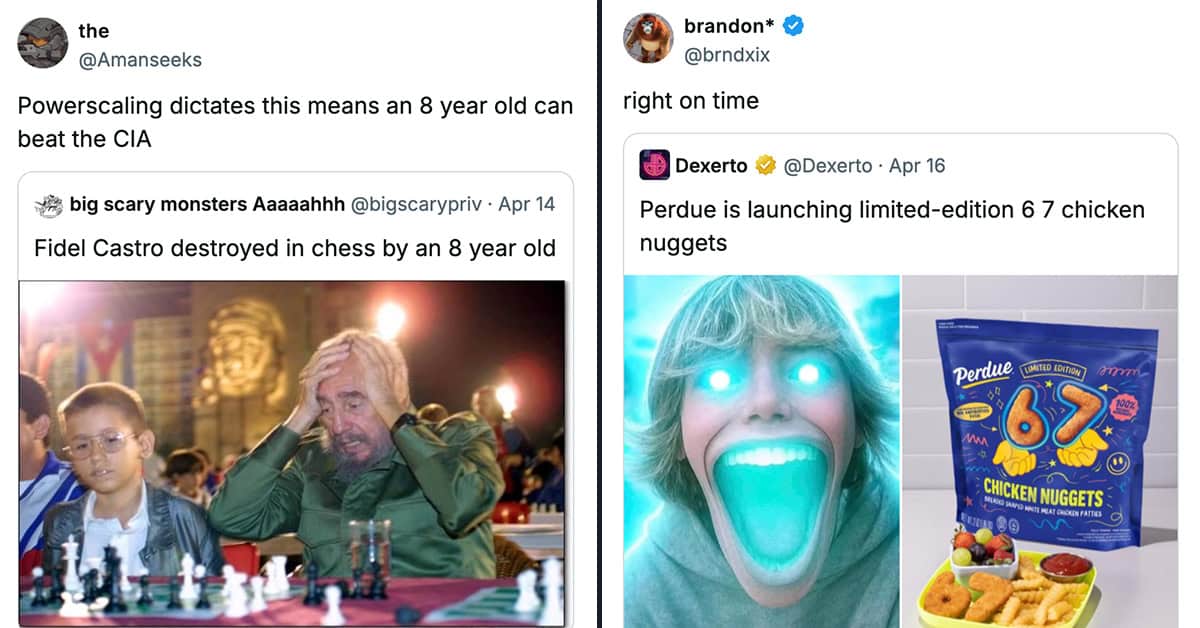Image resolution: width=1200 pixels, height=628 pixels.
Task: Click the Dexerto logo icon
Action: coord(654,165)
